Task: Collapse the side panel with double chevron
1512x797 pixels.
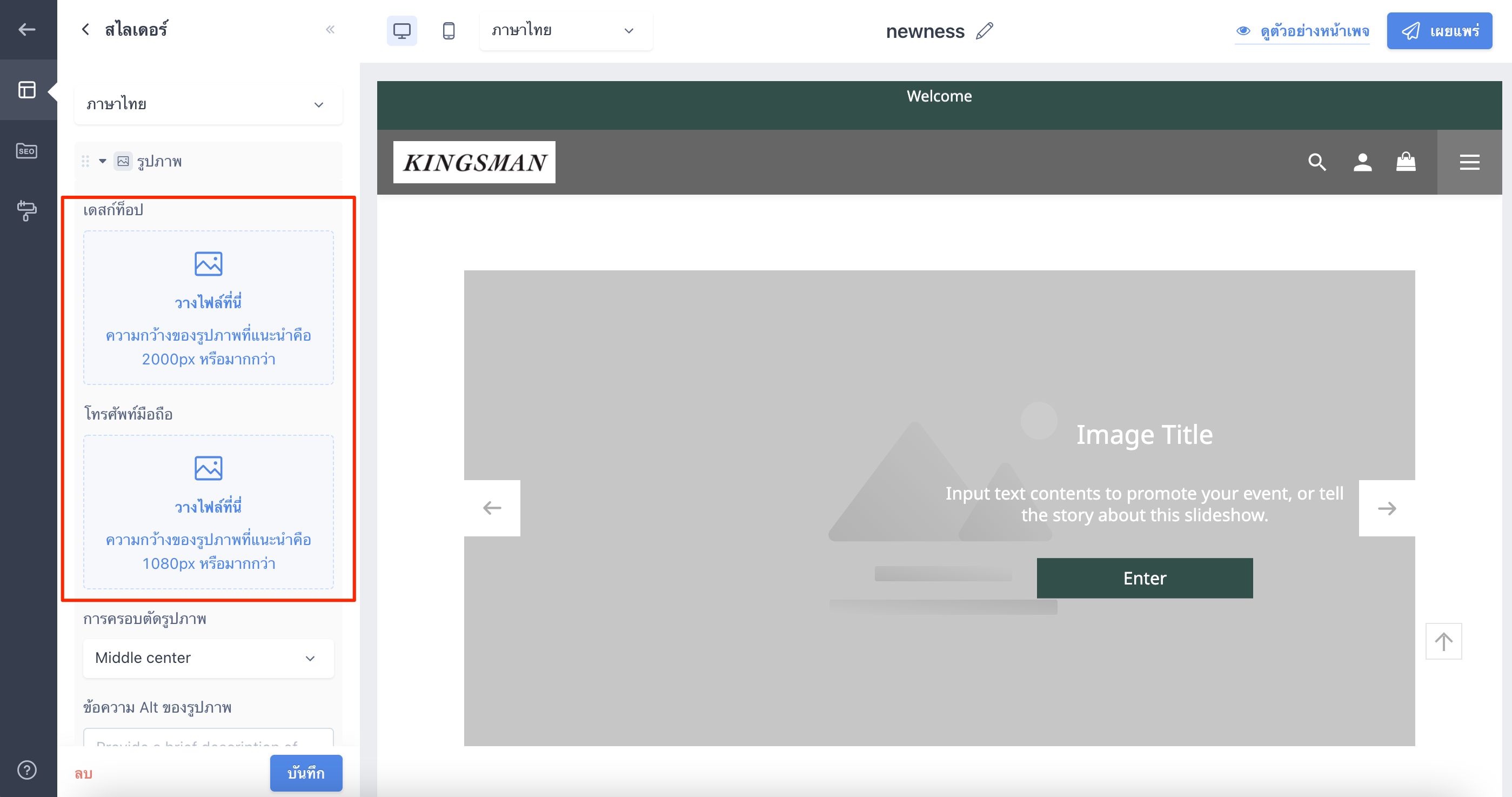Action: tap(331, 29)
